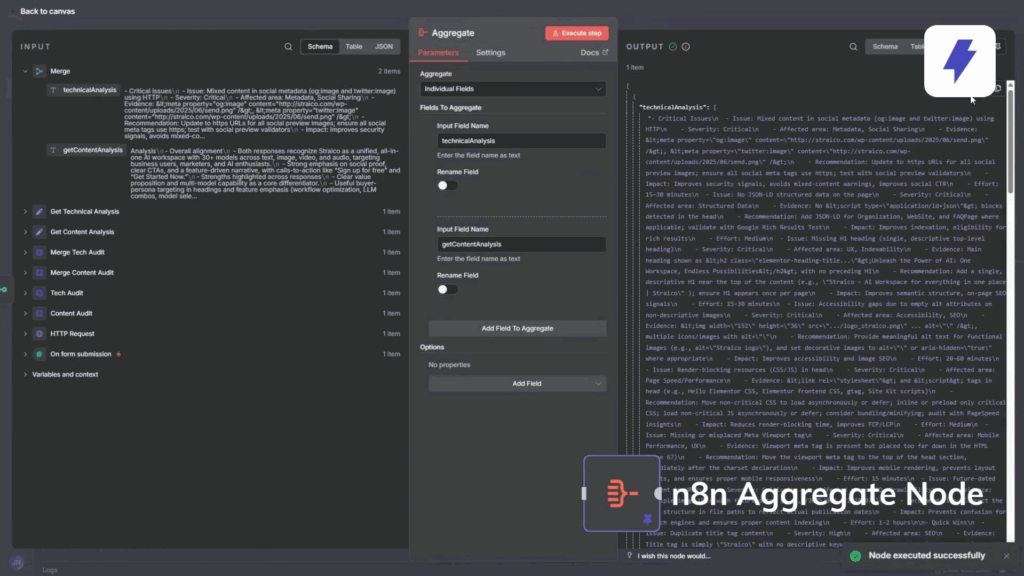Switch to the Settings tab
The height and width of the screenshot is (576, 1024).
point(490,52)
